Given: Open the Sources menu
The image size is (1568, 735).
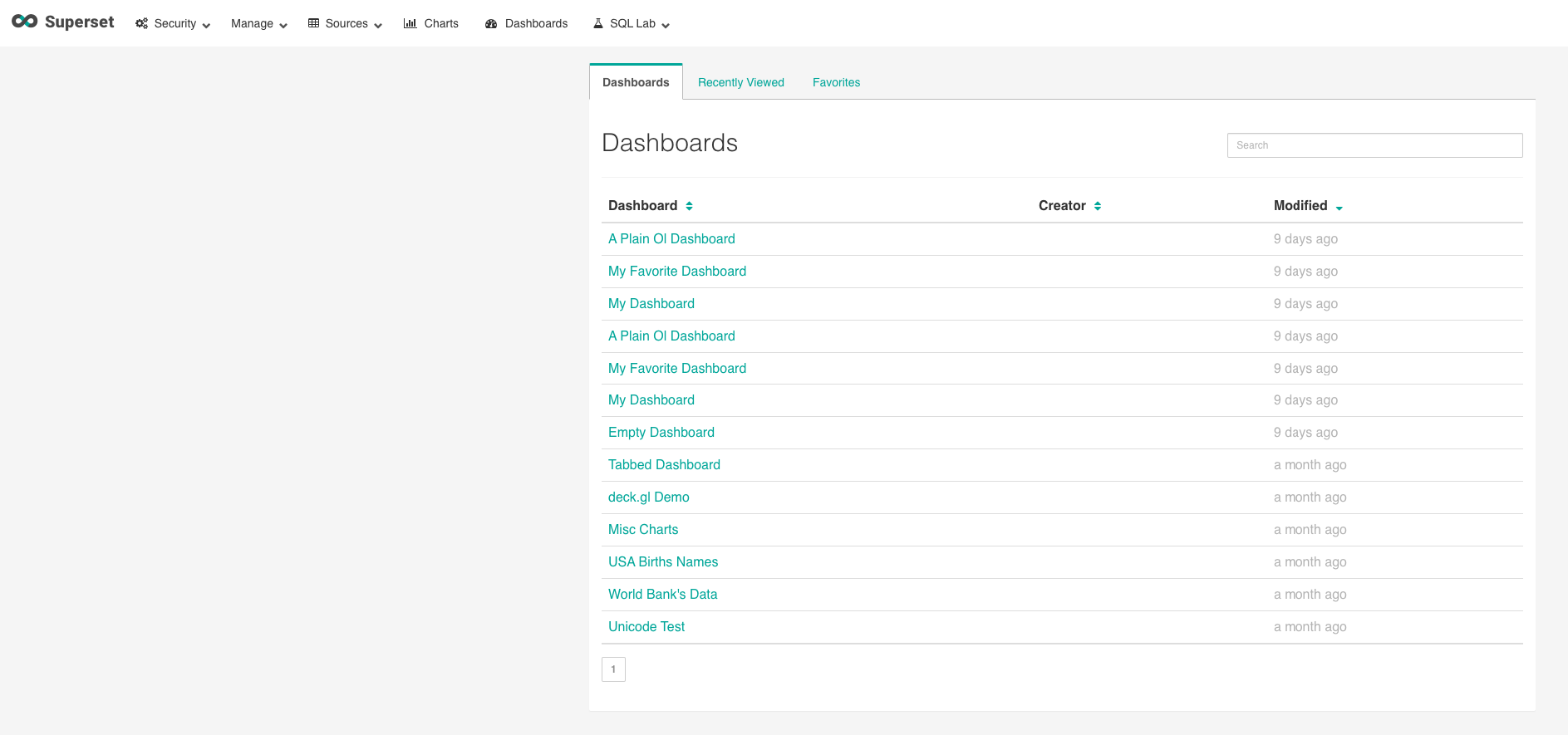Looking at the screenshot, I should coord(345,23).
